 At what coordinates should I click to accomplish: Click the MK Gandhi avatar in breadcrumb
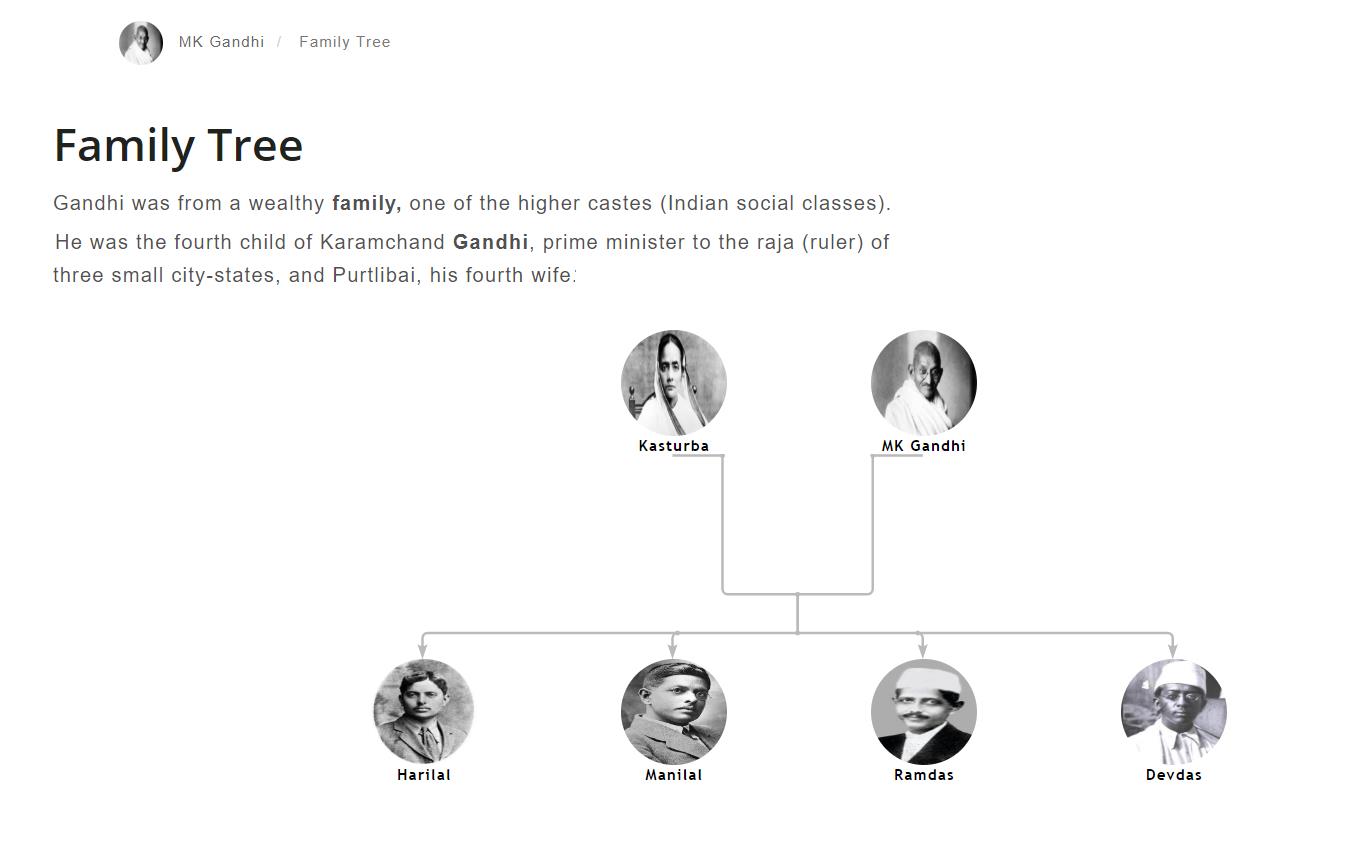[141, 43]
